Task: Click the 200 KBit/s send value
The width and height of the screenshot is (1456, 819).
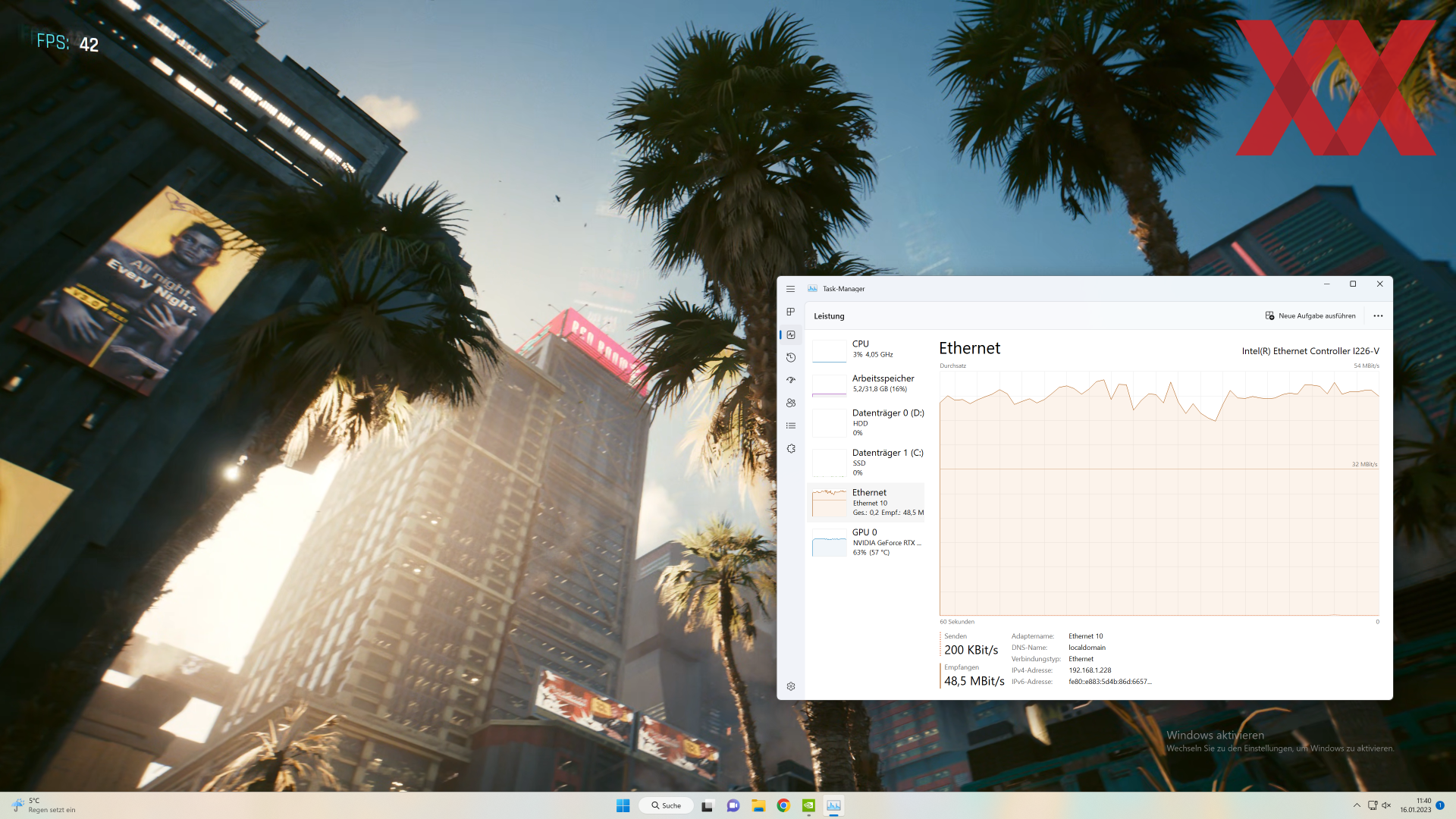Action: click(x=971, y=650)
